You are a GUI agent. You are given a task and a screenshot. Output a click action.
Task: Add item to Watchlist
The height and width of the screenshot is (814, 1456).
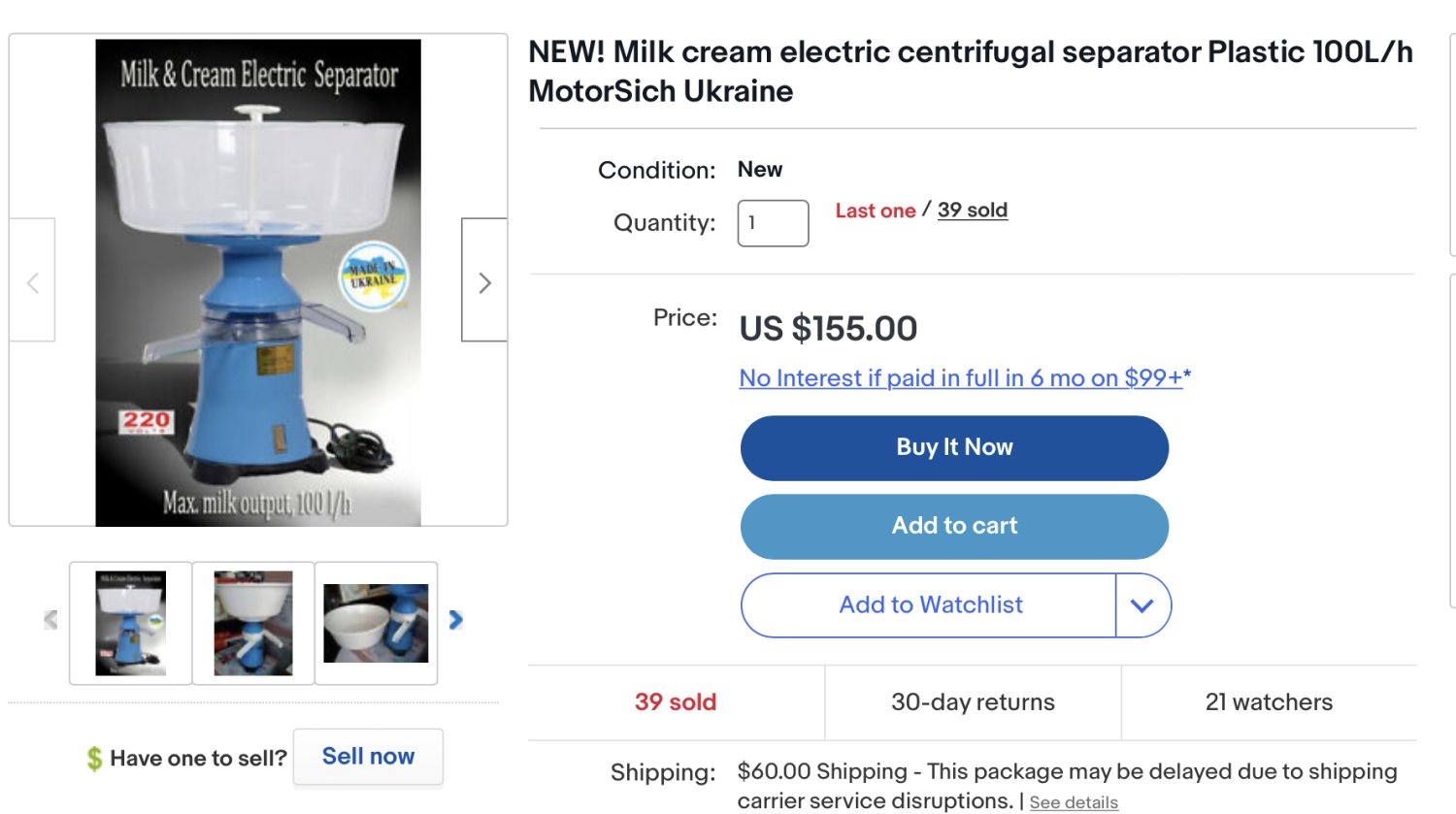tap(929, 605)
